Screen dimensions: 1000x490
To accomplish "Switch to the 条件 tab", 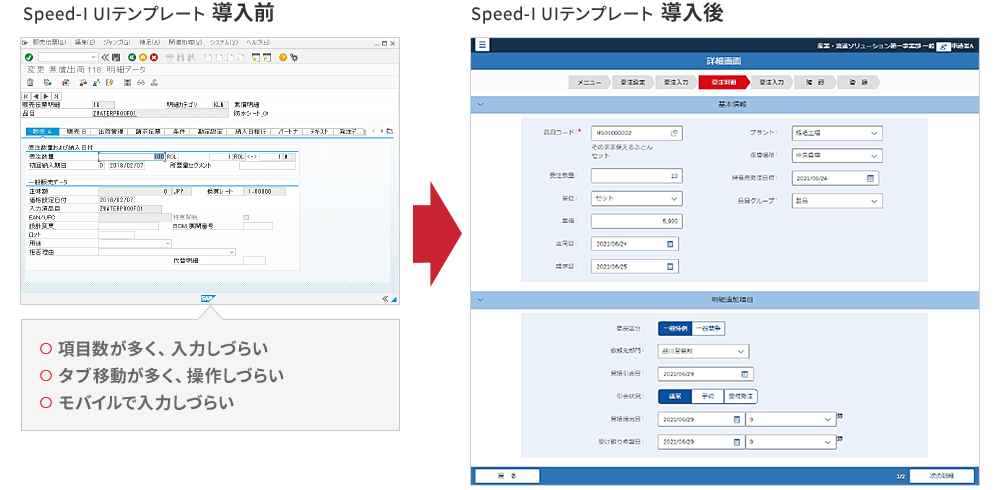I will click(179, 131).
